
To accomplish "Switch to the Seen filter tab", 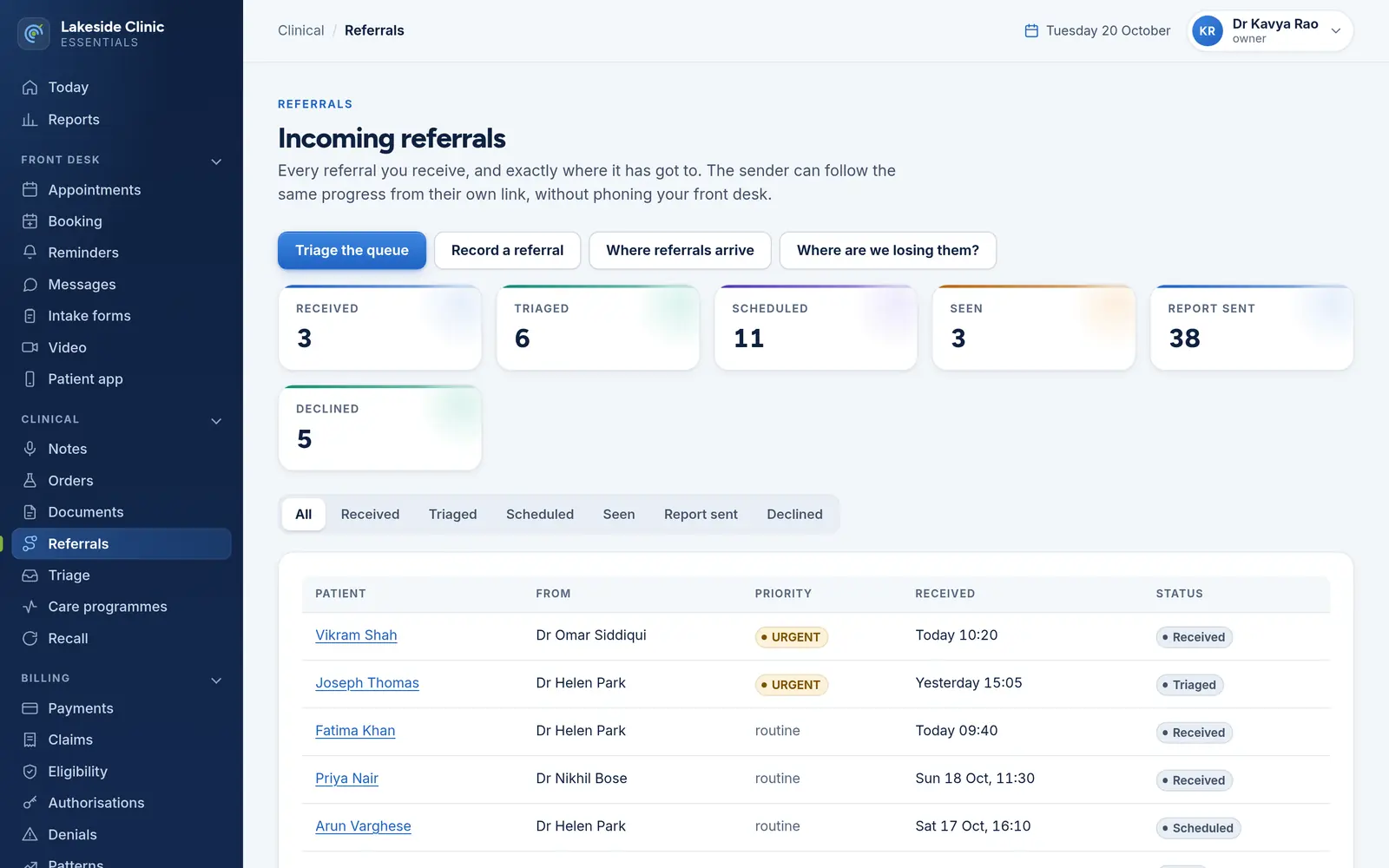I will (x=619, y=515).
